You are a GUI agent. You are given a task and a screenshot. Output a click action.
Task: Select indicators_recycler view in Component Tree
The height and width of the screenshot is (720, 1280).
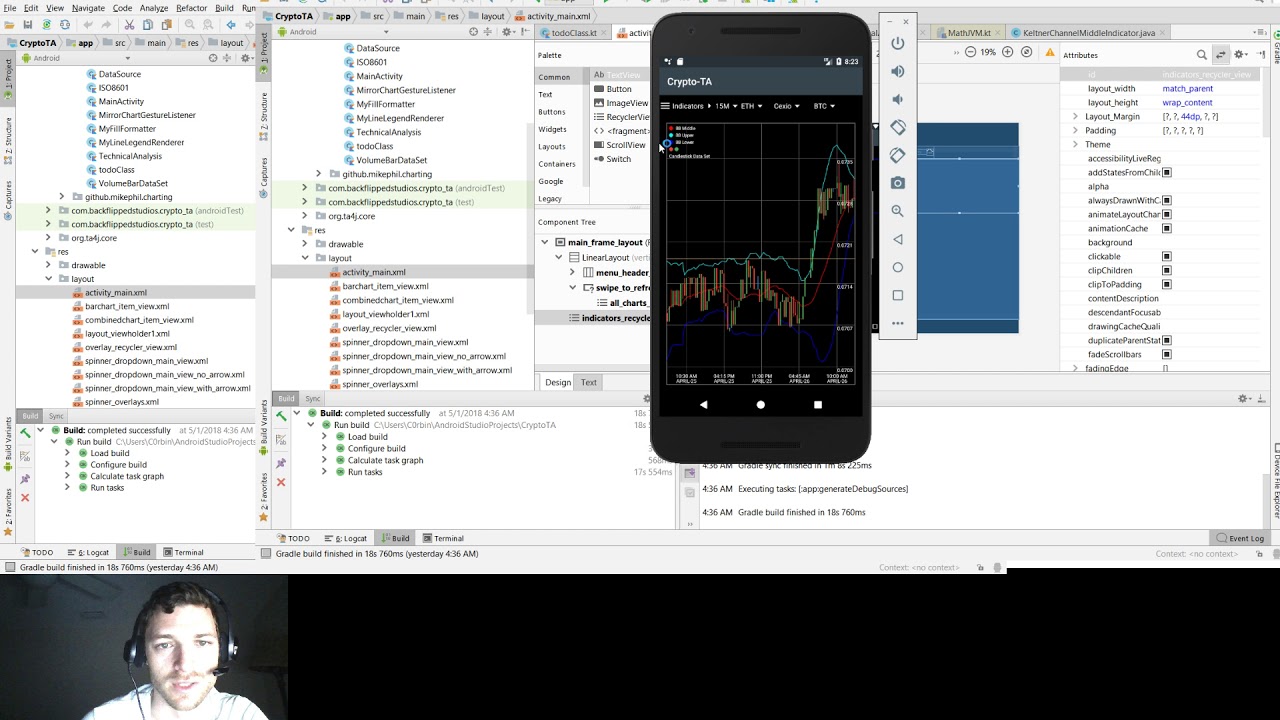coord(610,318)
